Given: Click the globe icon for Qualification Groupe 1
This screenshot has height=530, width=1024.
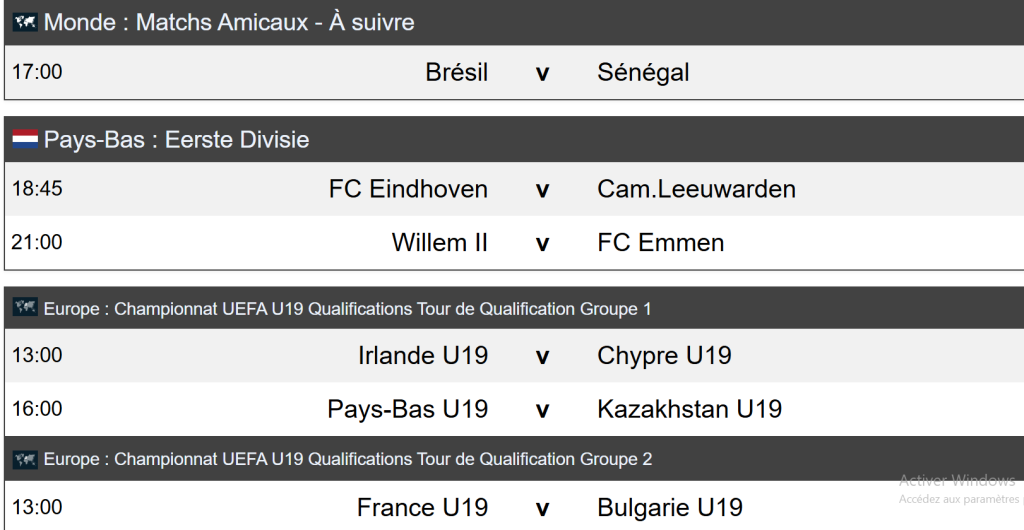Looking at the screenshot, I should coord(25,308).
